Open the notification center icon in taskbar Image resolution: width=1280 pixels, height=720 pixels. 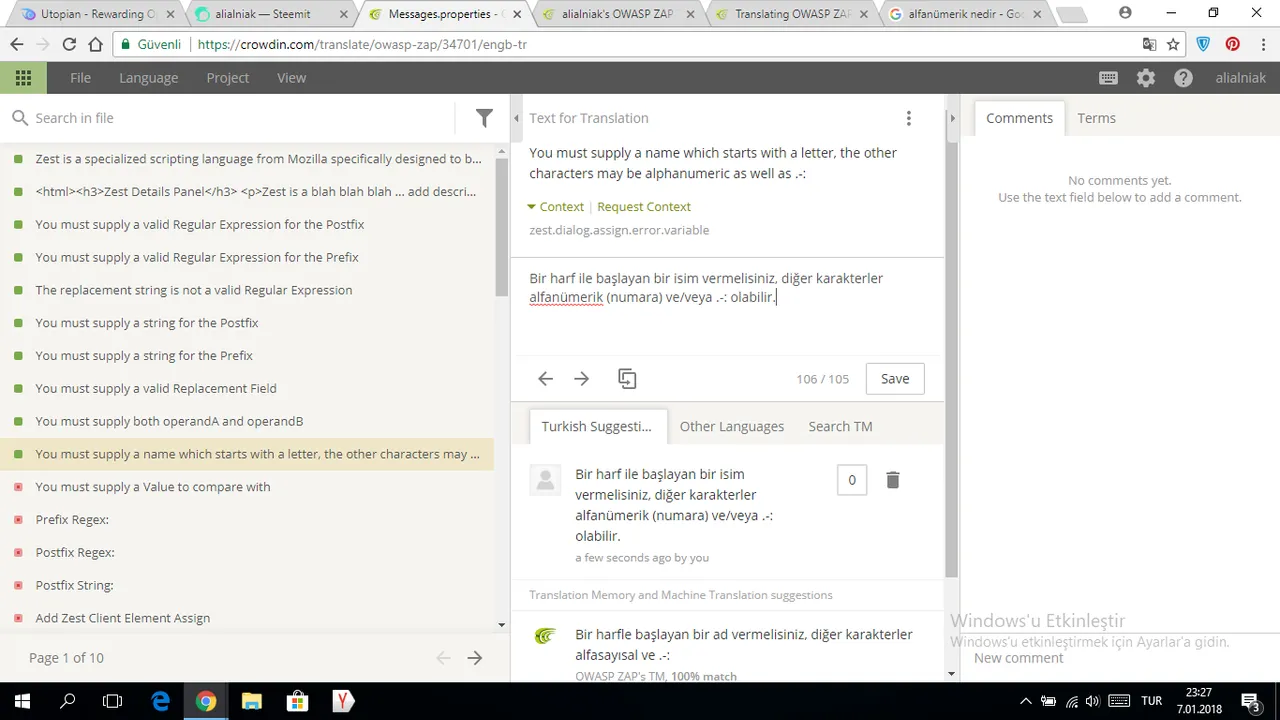tap(1250, 701)
